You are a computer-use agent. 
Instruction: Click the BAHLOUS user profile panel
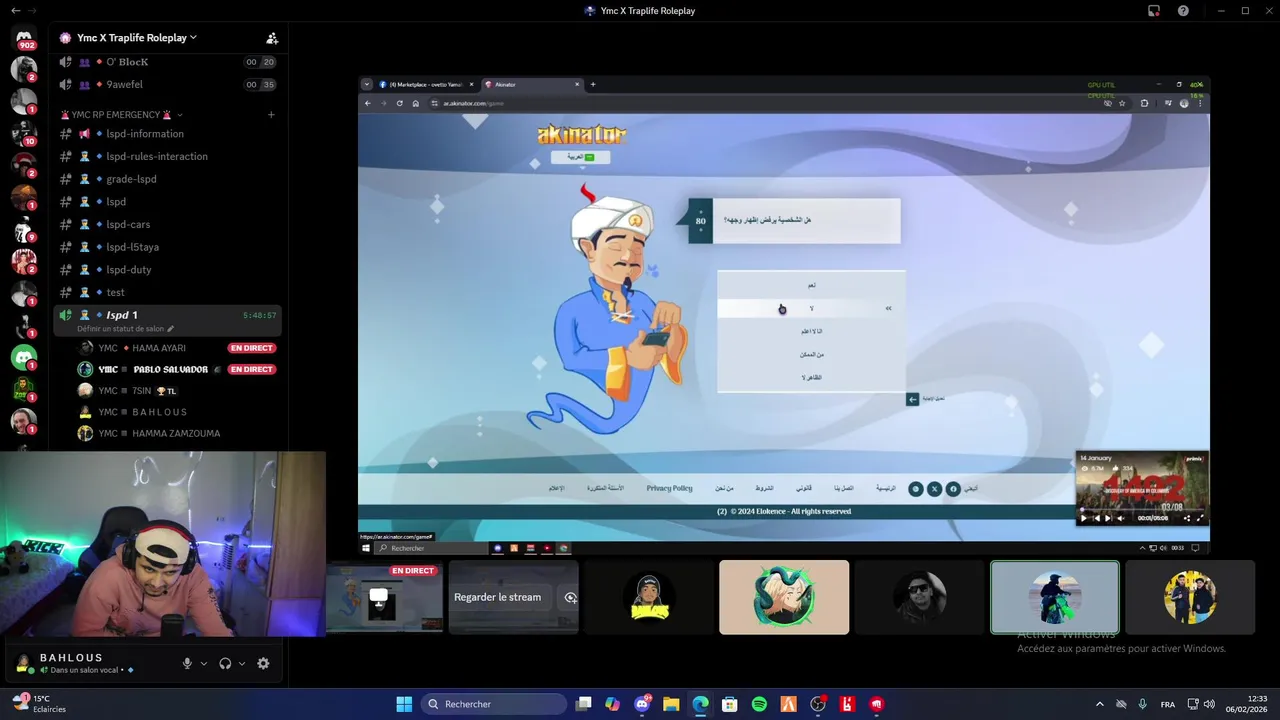pos(75,663)
